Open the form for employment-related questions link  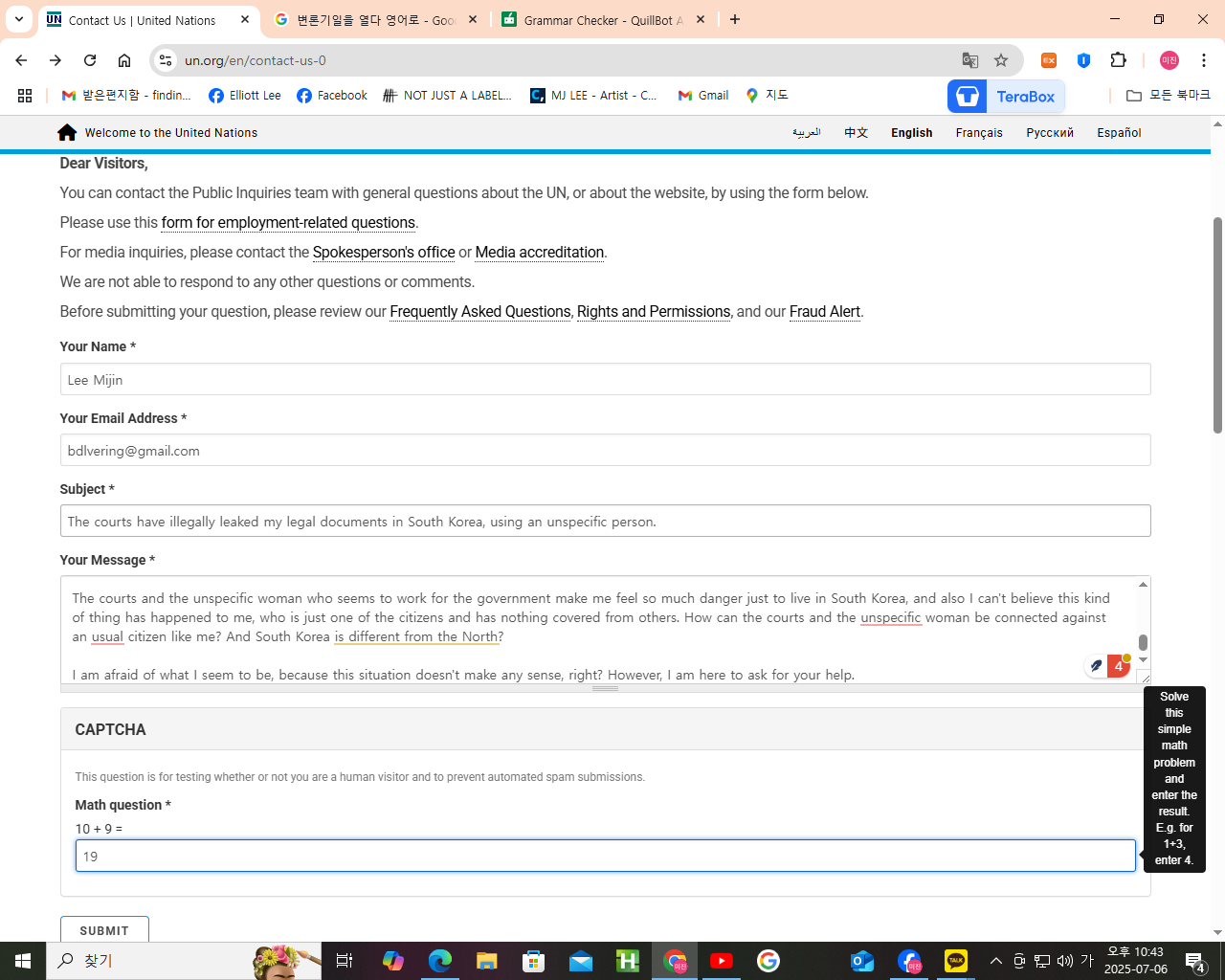pos(288,223)
